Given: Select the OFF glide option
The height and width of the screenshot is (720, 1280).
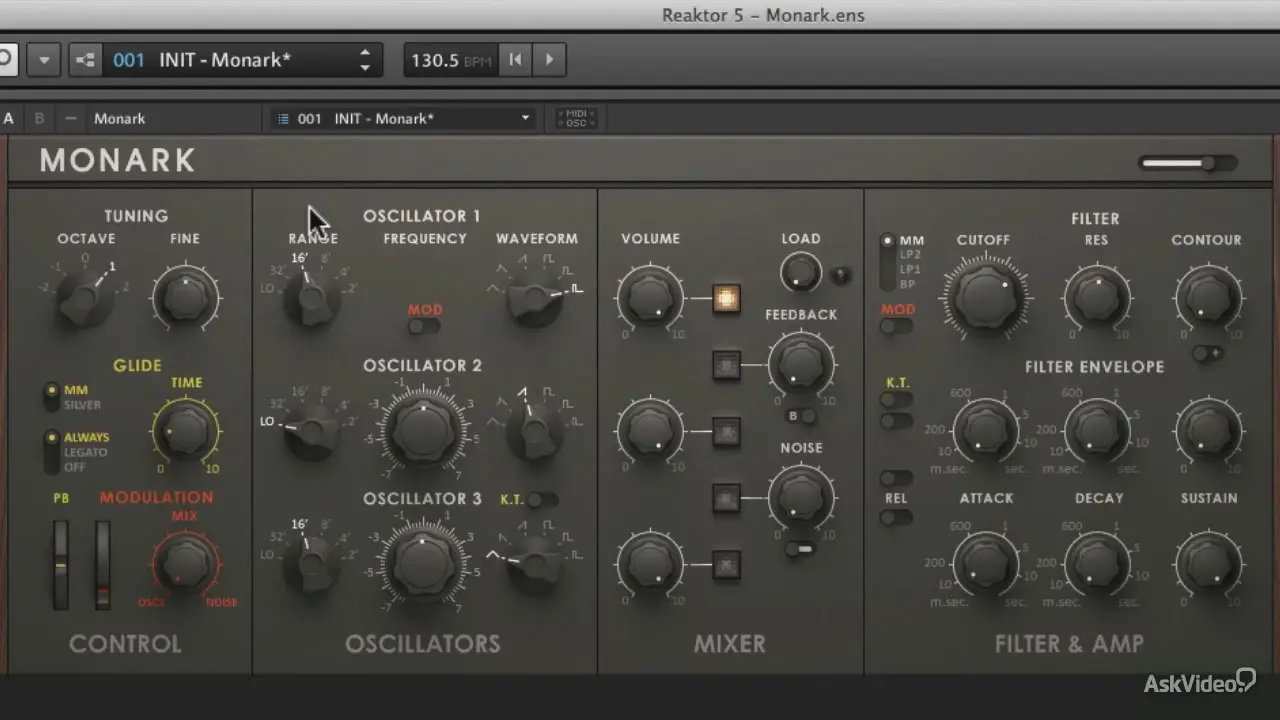Looking at the screenshot, I should pos(74,467).
